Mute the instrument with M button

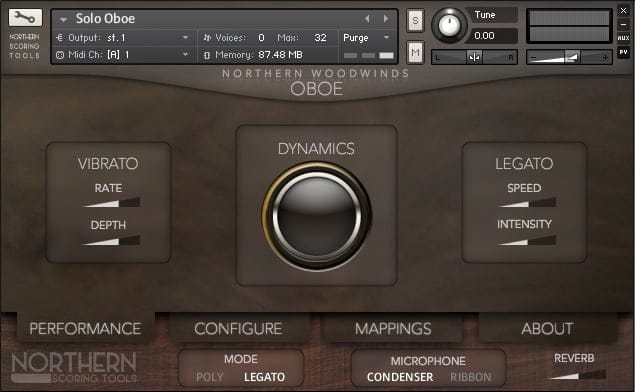click(x=415, y=52)
